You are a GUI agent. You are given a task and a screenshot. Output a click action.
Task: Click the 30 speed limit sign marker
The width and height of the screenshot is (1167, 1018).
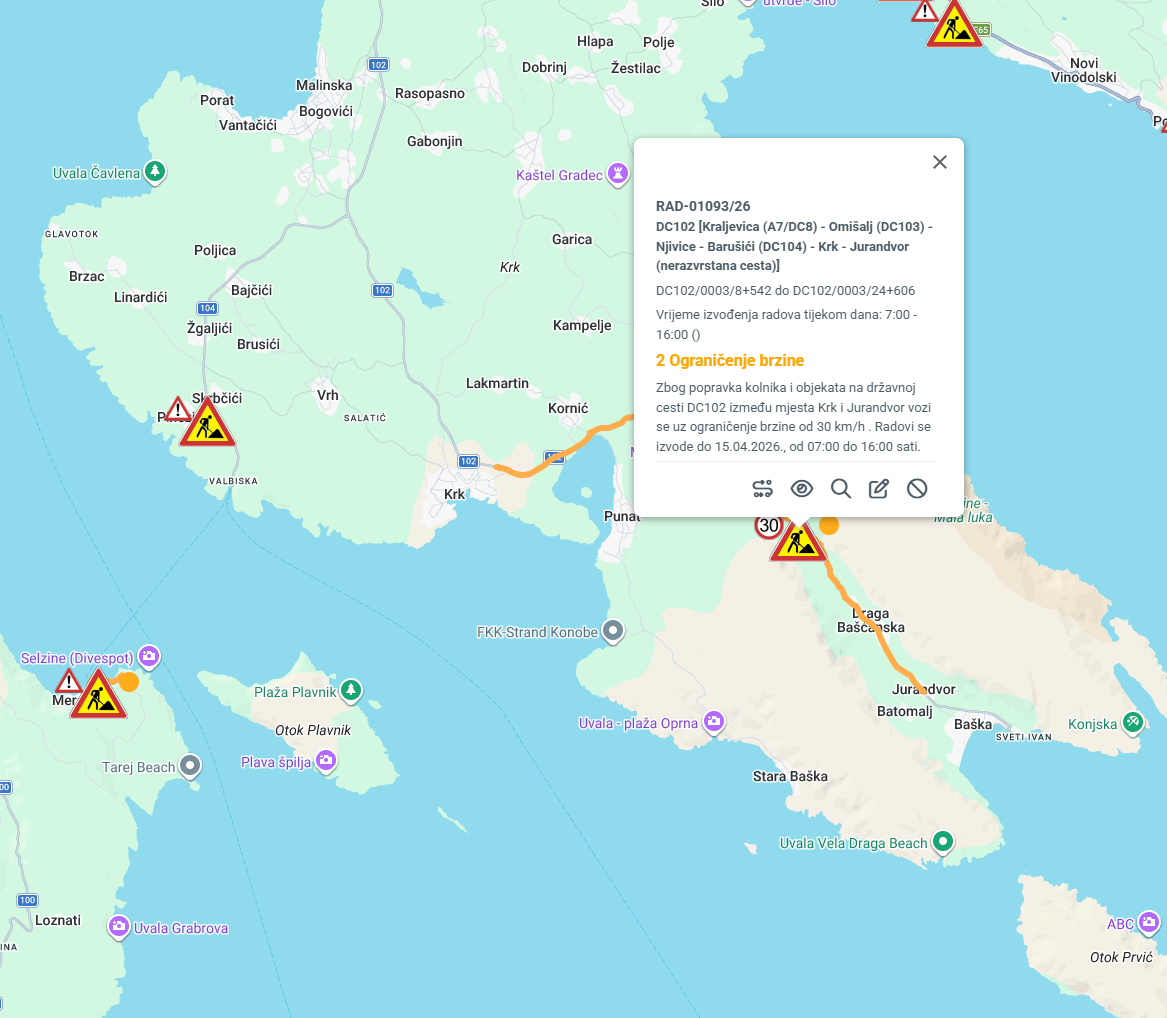pos(767,526)
